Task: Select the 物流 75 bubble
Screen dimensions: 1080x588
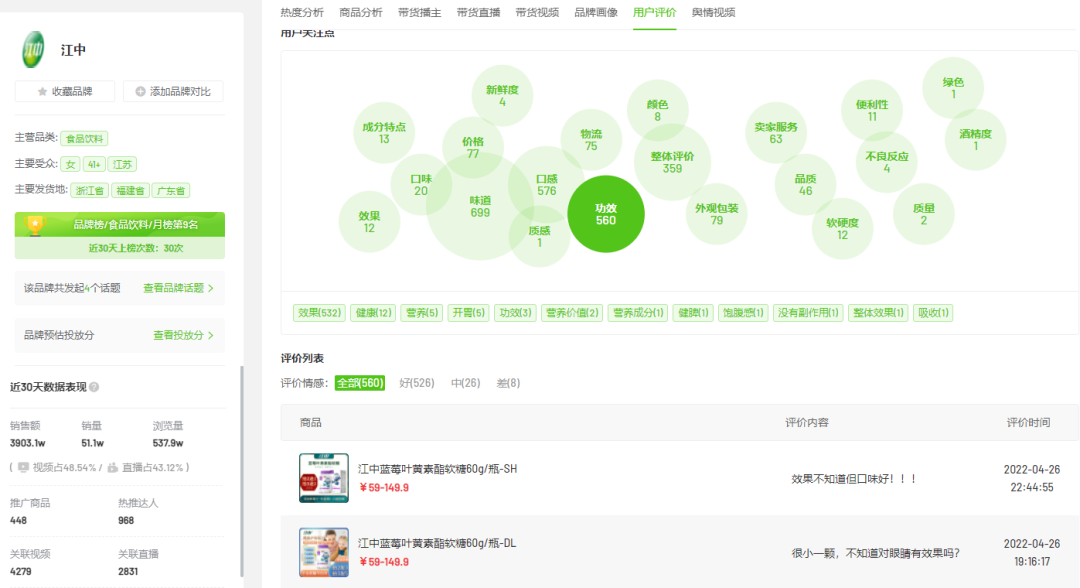Action: click(591, 140)
